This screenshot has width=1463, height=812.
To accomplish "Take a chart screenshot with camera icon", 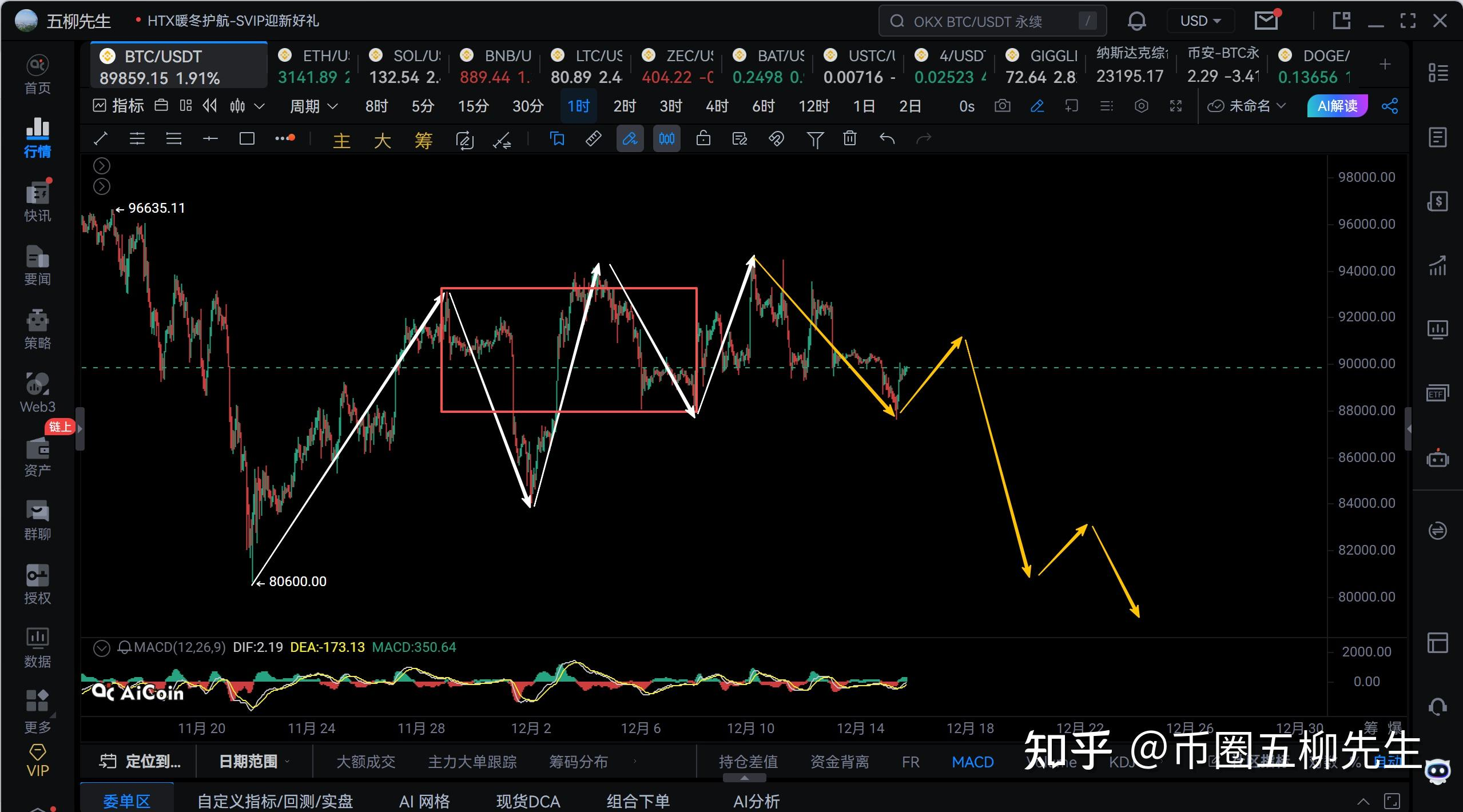I will click(1002, 106).
